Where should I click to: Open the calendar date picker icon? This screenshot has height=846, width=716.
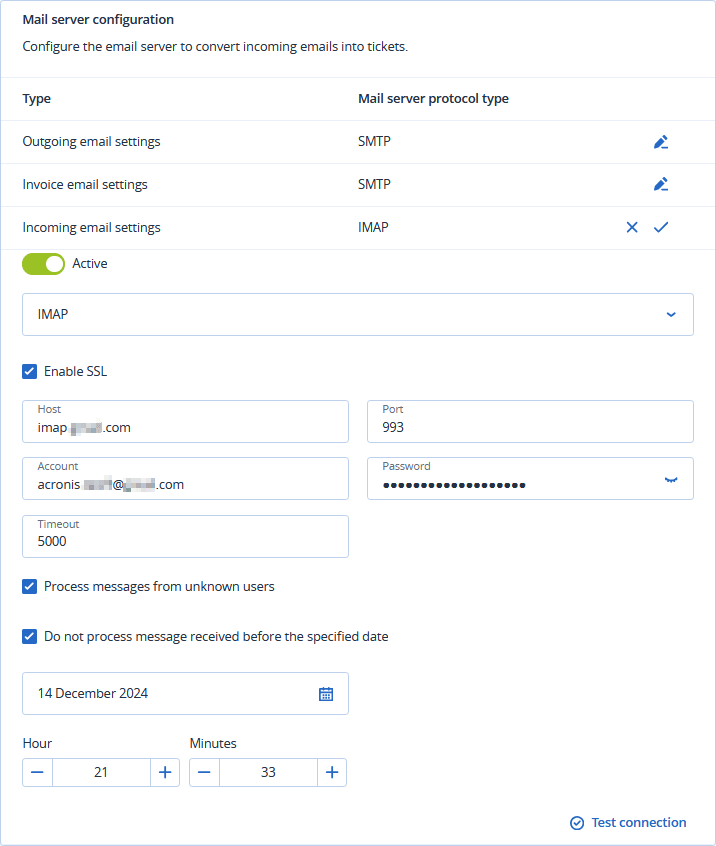coord(326,694)
